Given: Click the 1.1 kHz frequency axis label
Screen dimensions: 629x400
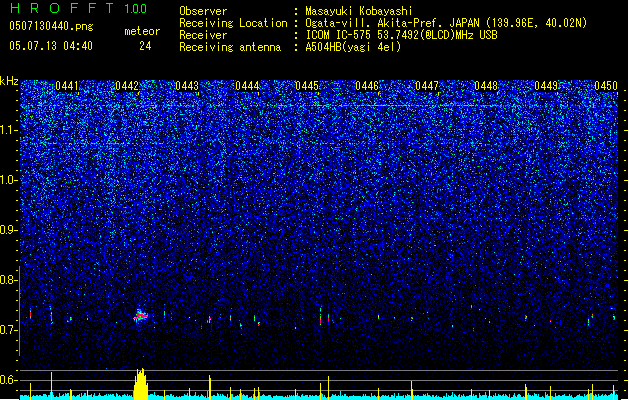Looking at the screenshot, I should coord(8,130).
